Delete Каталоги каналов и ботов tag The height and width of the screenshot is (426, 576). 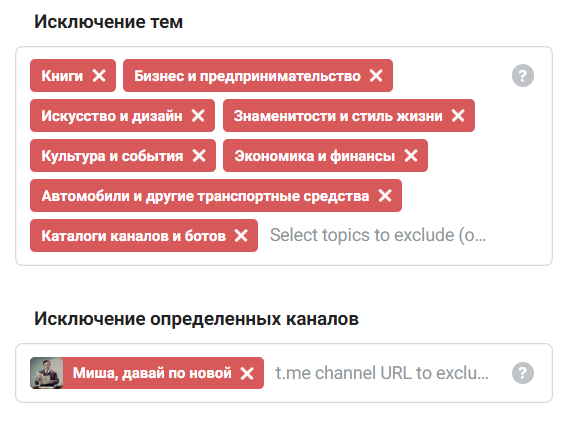point(241,236)
